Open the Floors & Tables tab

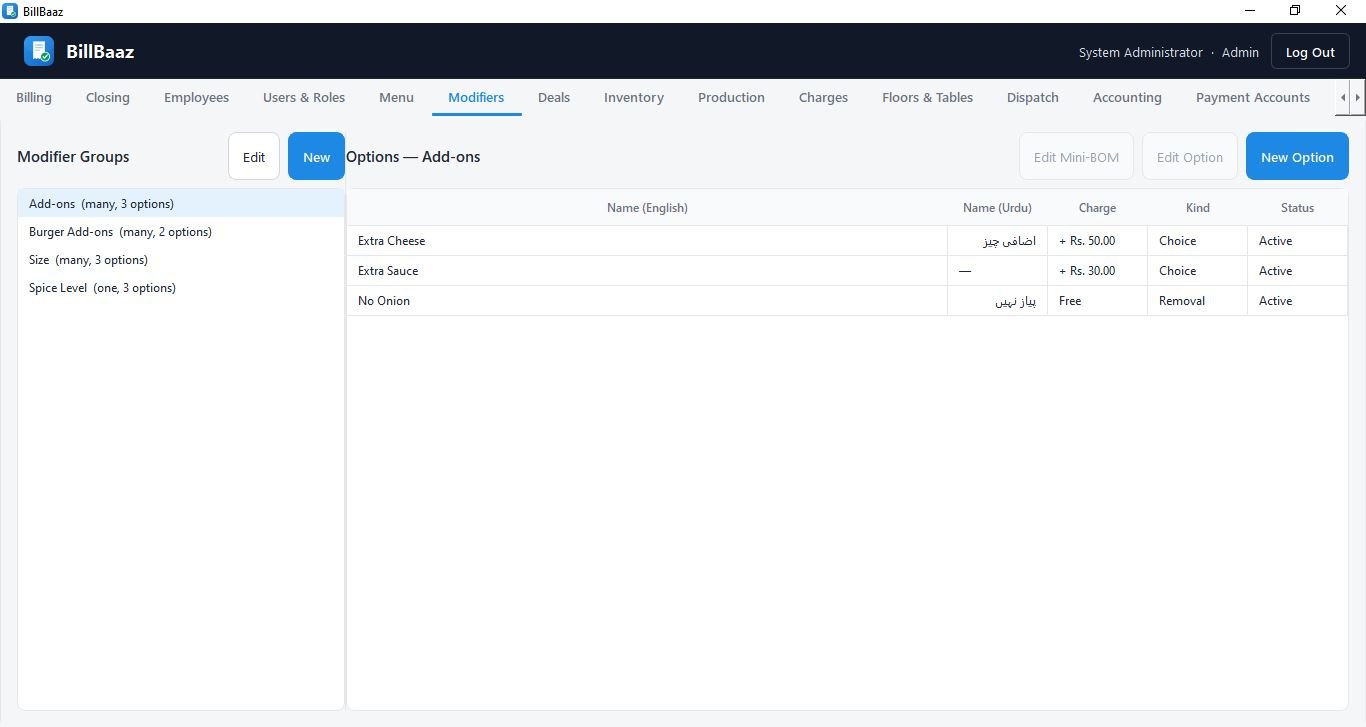[x=927, y=97]
